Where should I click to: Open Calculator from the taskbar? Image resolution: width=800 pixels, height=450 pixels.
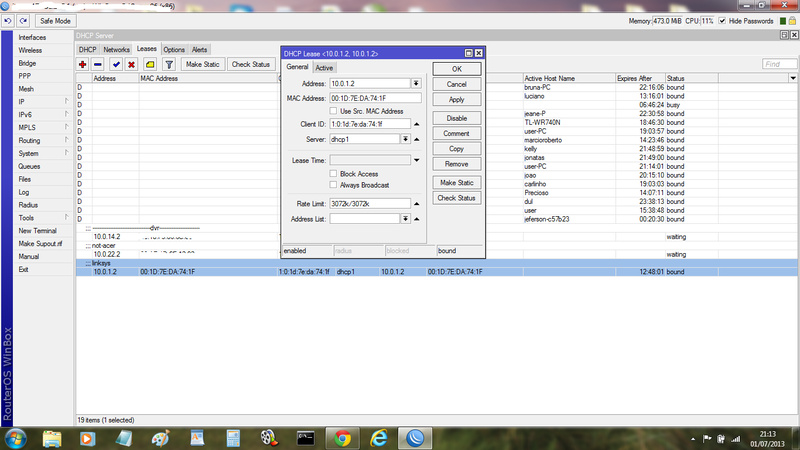tap(233, 438)
